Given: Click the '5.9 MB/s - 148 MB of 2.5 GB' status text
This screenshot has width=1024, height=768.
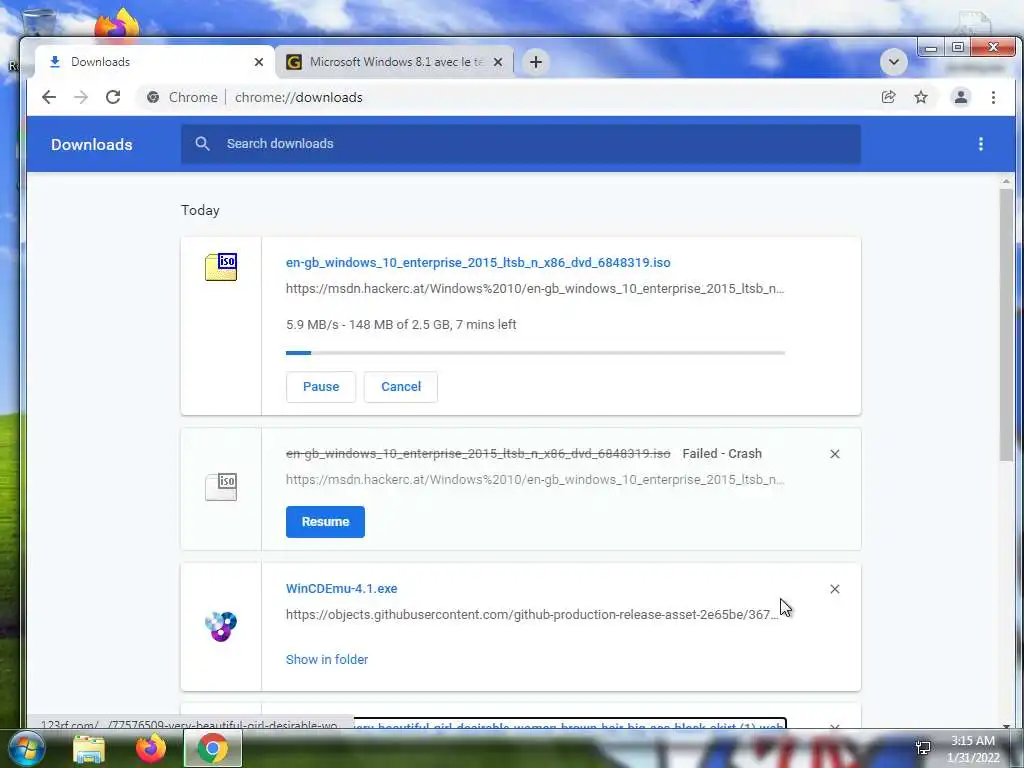Looking at the screenshot, I should point(401,325).
